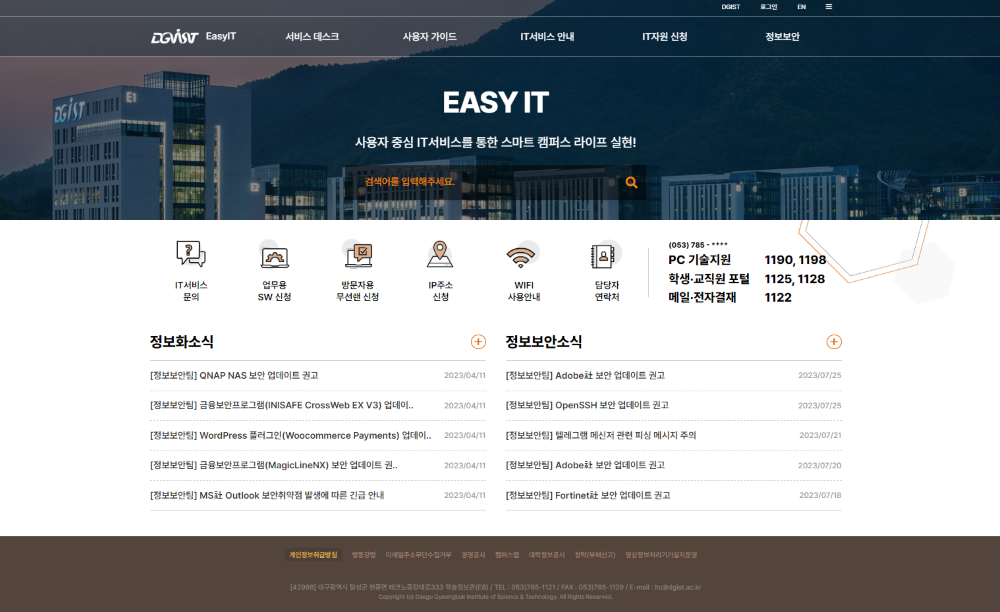The width and height of the screenshot is (1000, 612).
Task: Open the 정보보안 menu item
Action: [780, 36]
